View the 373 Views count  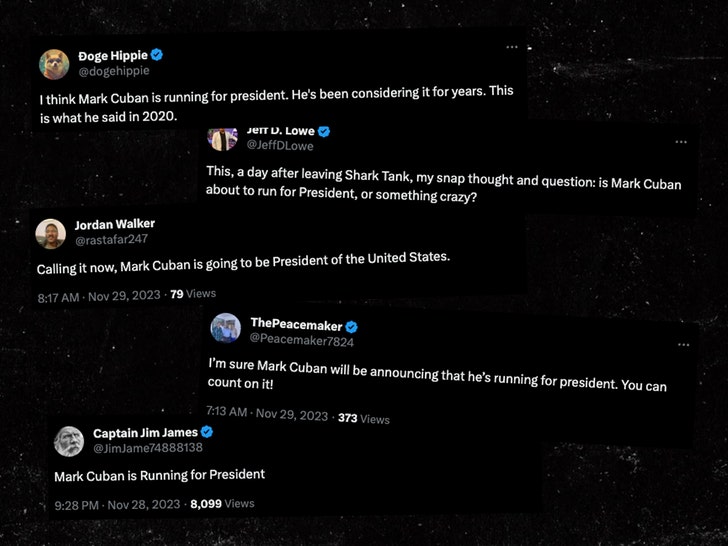(364, 418)
